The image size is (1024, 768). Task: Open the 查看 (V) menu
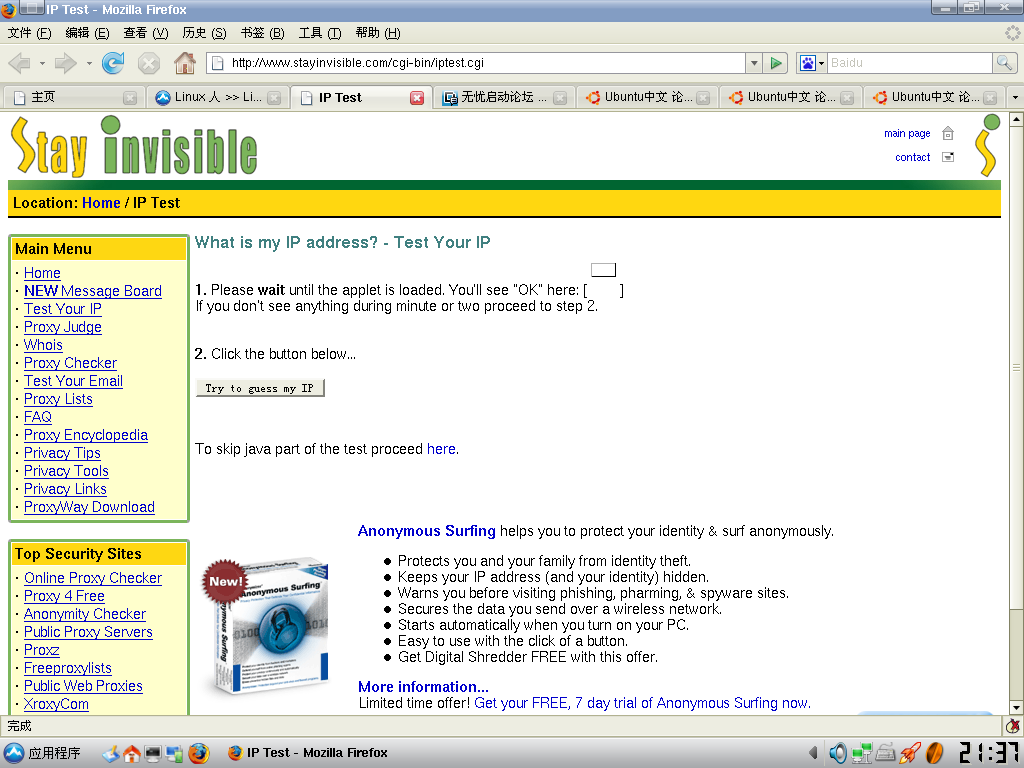click(146, 33)
